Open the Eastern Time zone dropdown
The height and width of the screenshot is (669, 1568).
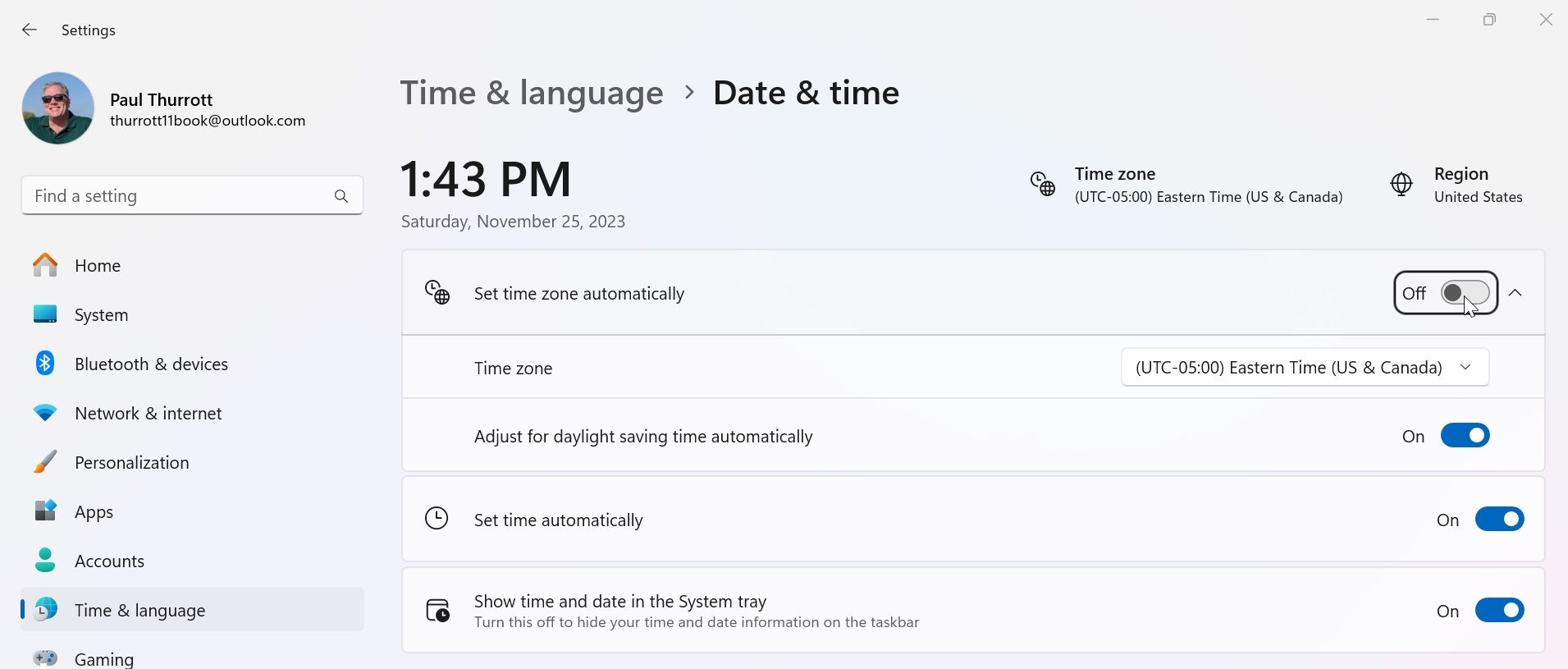(x=1305, y=368)
